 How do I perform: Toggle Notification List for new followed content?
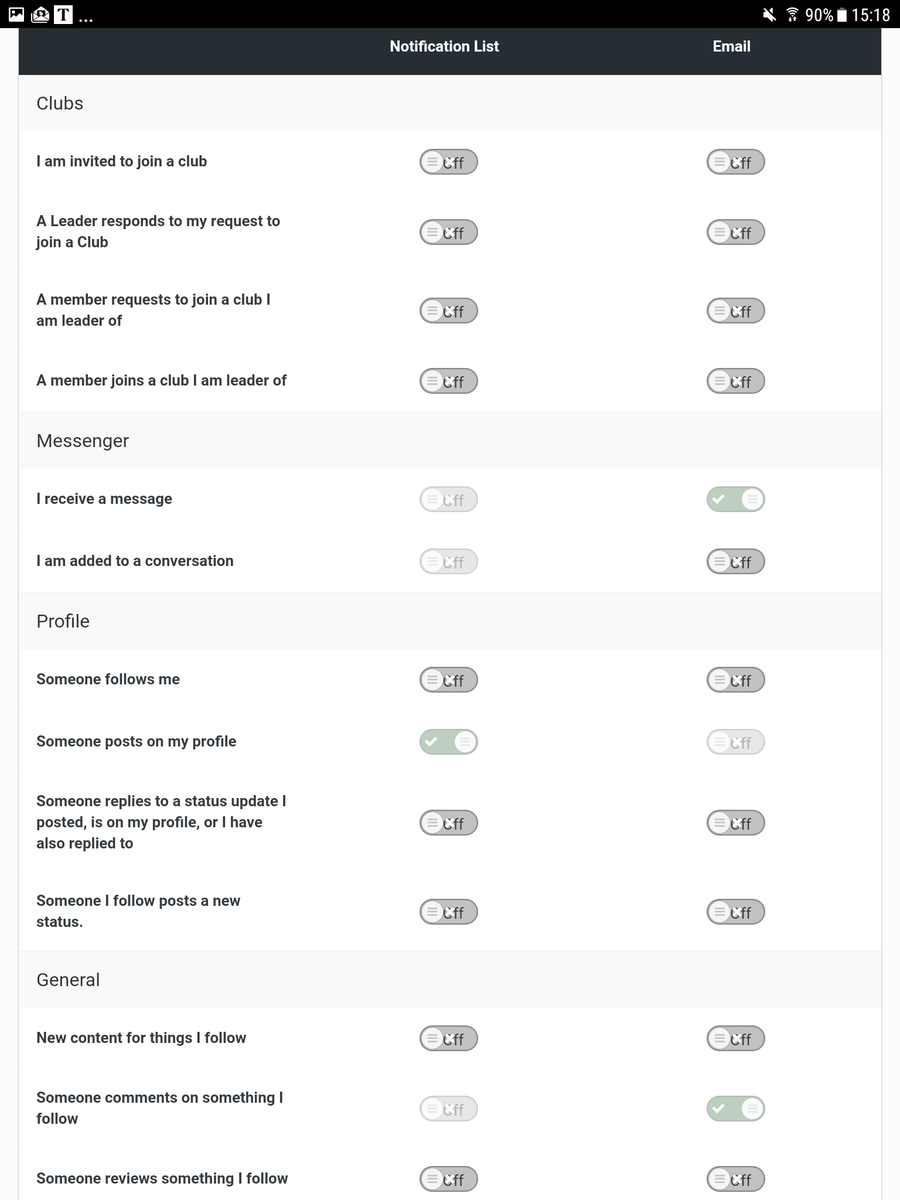[448, 1039]
